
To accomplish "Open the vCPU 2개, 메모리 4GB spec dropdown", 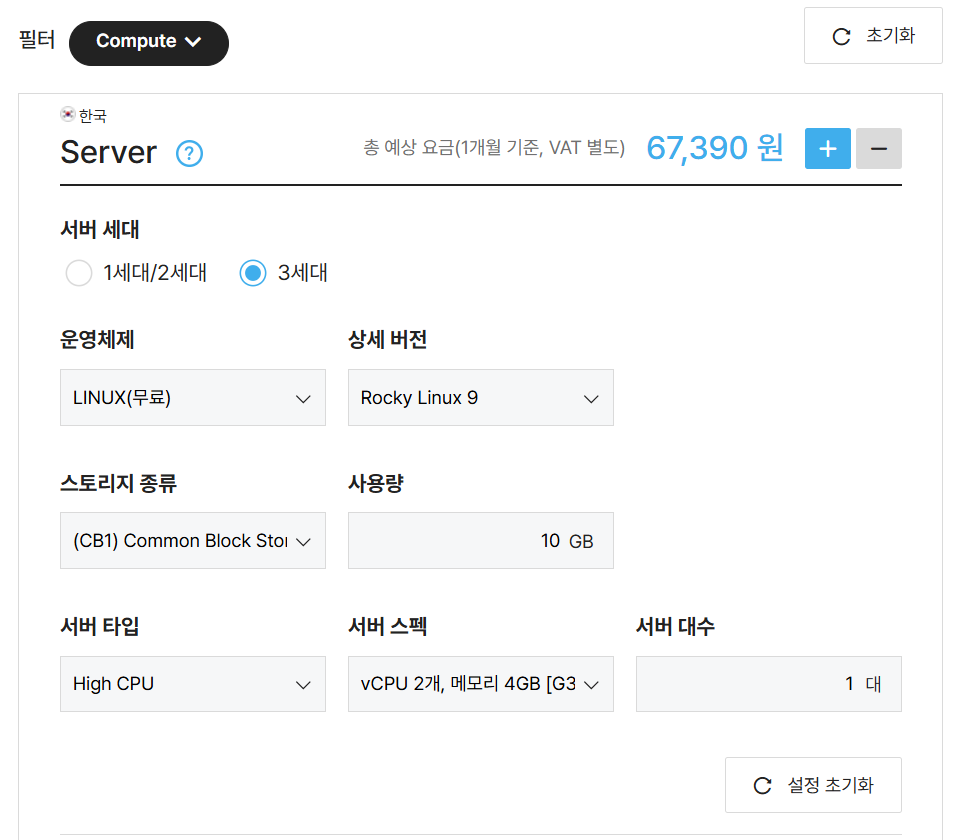I will 480,684.
